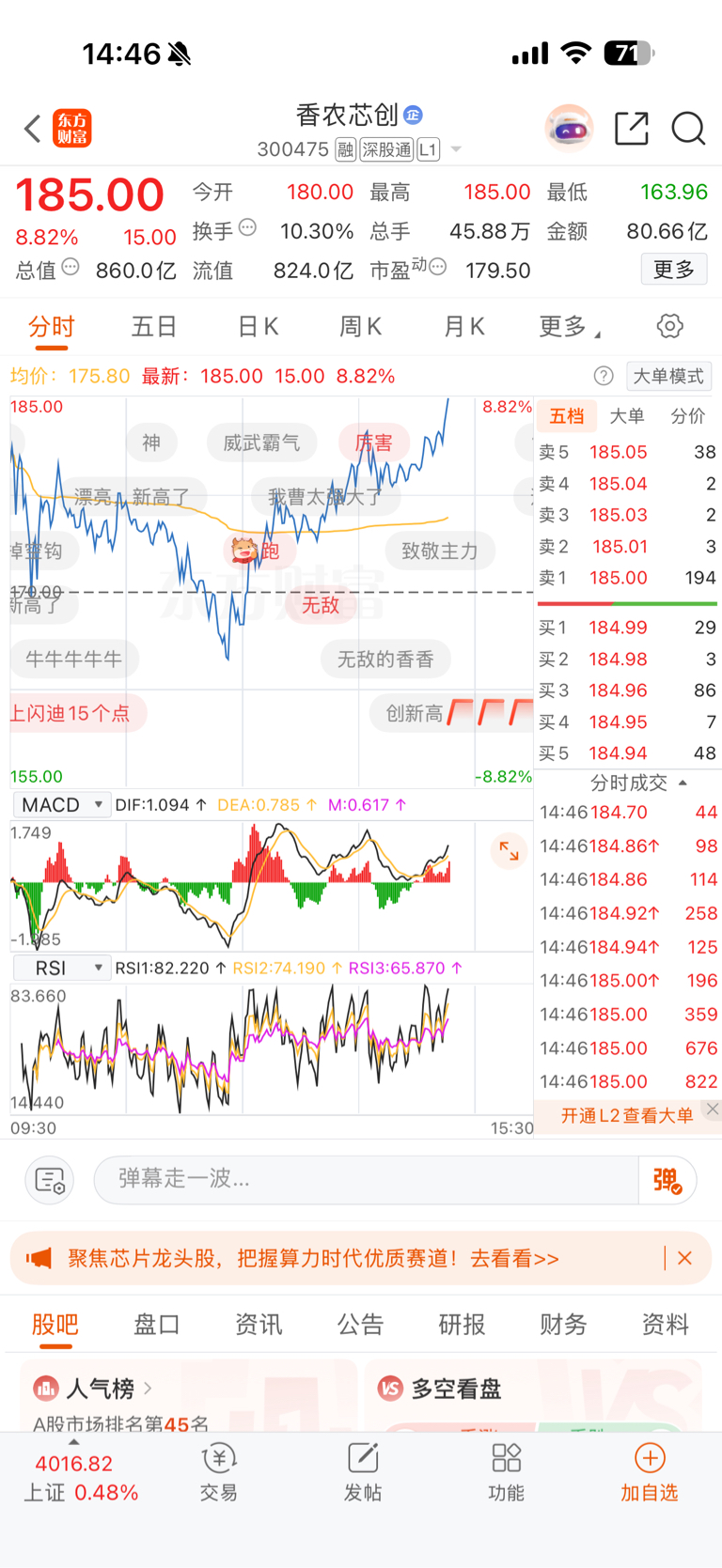Focus the 弹幕走一波 input field
The image size is (722, 1568).
click(367, 1179)
